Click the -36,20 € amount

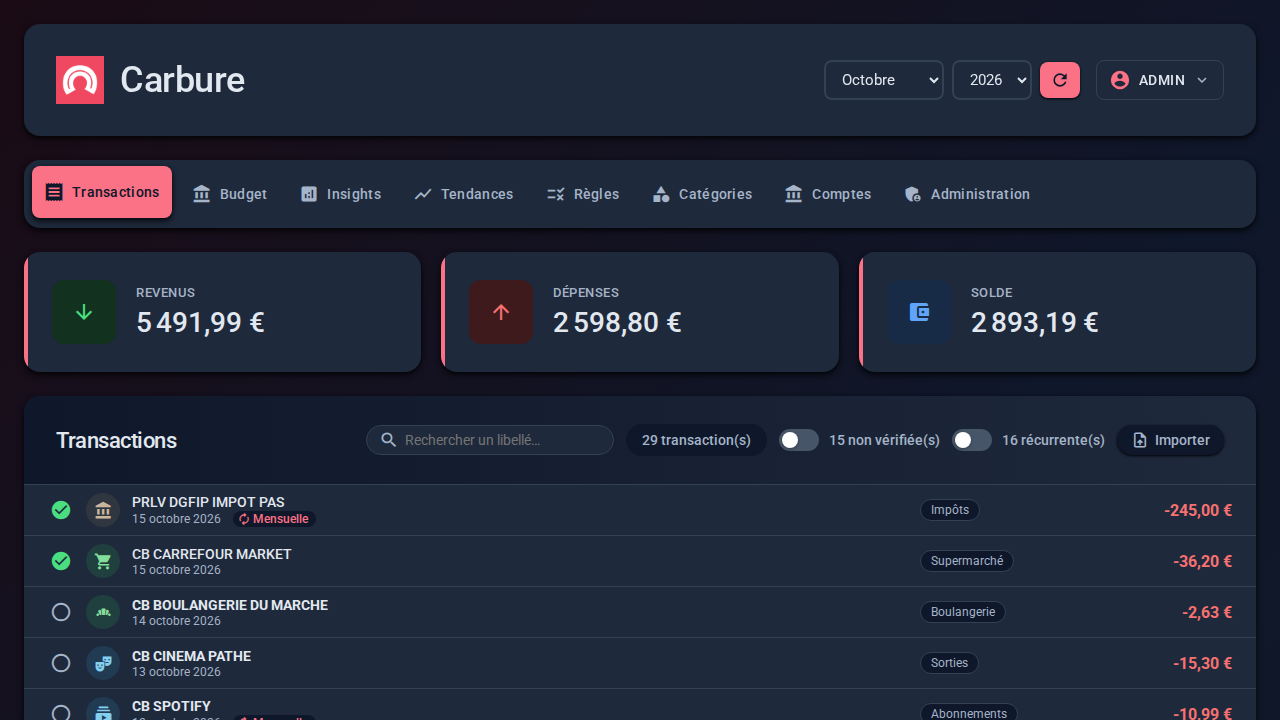tap(1202, 561)
